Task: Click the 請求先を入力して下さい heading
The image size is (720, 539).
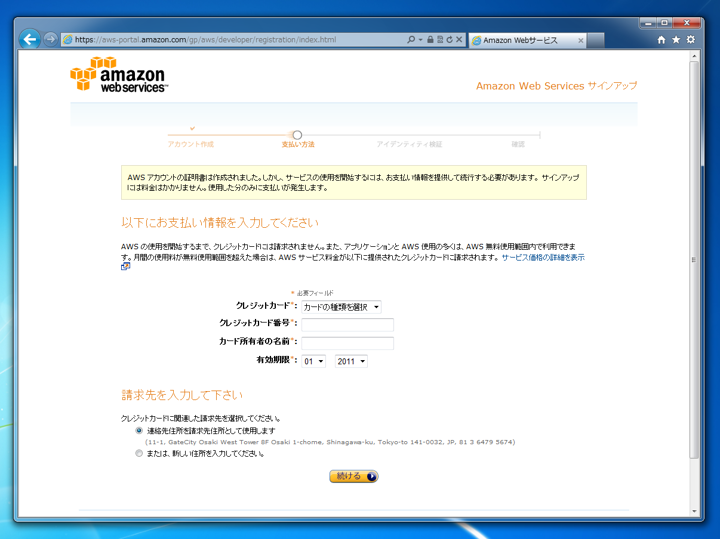Action: point(182,395)
